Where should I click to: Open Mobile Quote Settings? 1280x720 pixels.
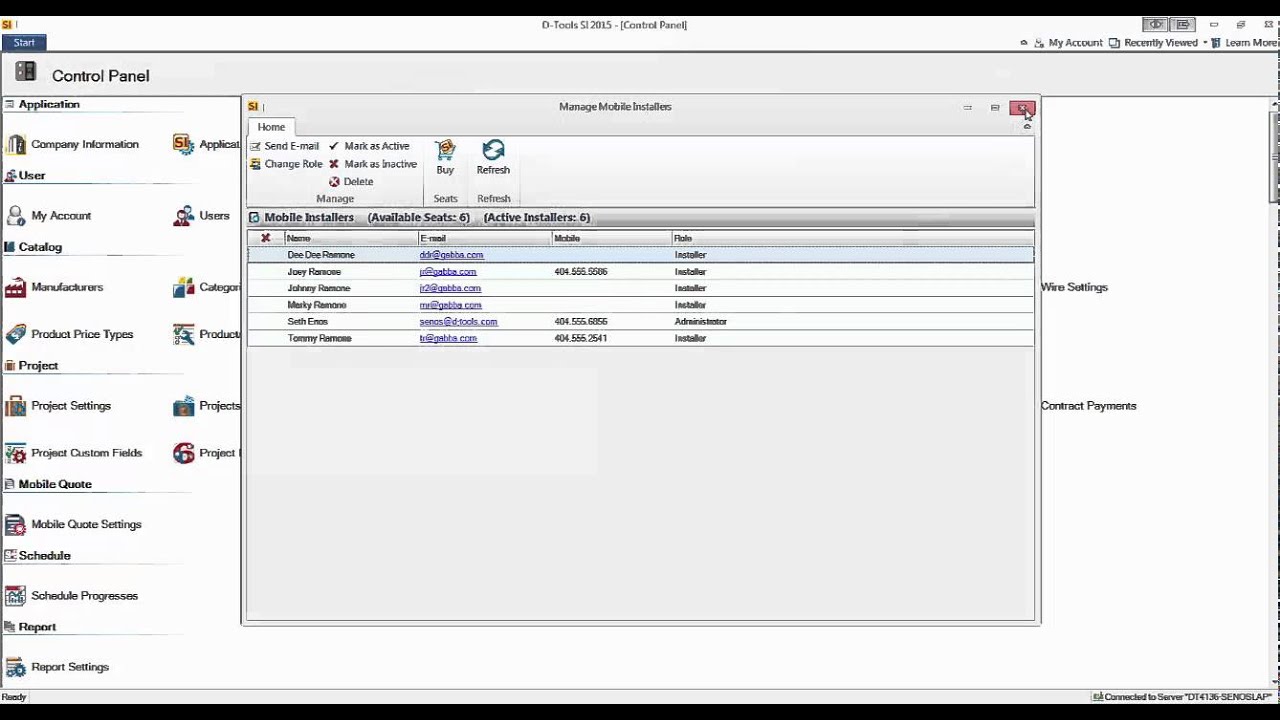point(73,524)
